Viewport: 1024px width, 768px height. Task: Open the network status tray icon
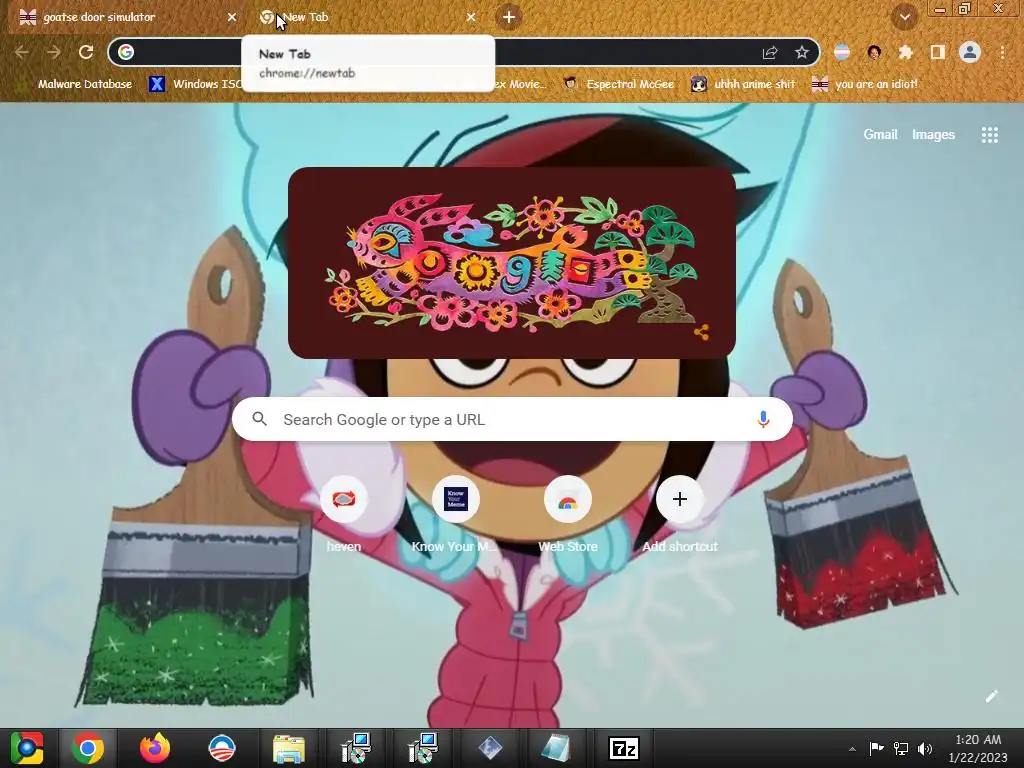[x=901, y=748]
